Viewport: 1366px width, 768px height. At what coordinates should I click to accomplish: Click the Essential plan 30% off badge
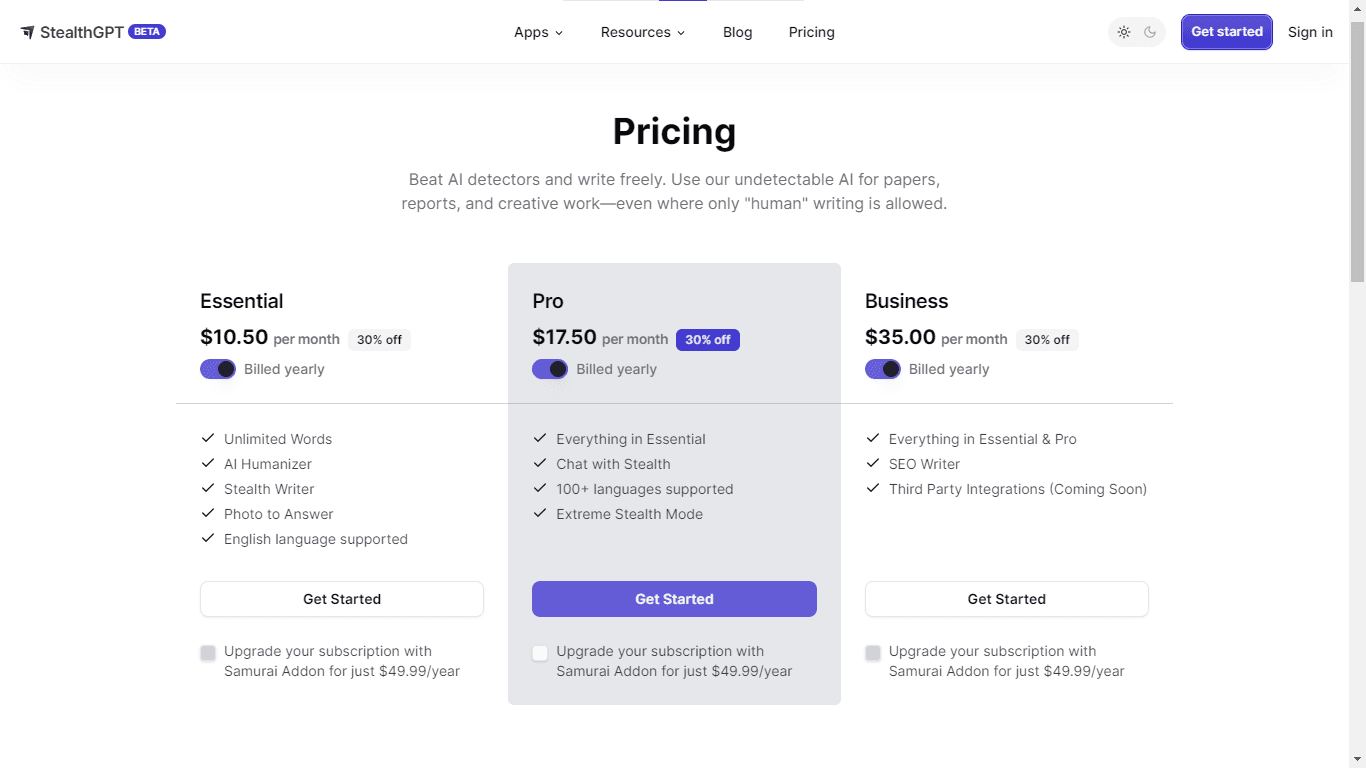pyautogui.click(x=379, y=340)
